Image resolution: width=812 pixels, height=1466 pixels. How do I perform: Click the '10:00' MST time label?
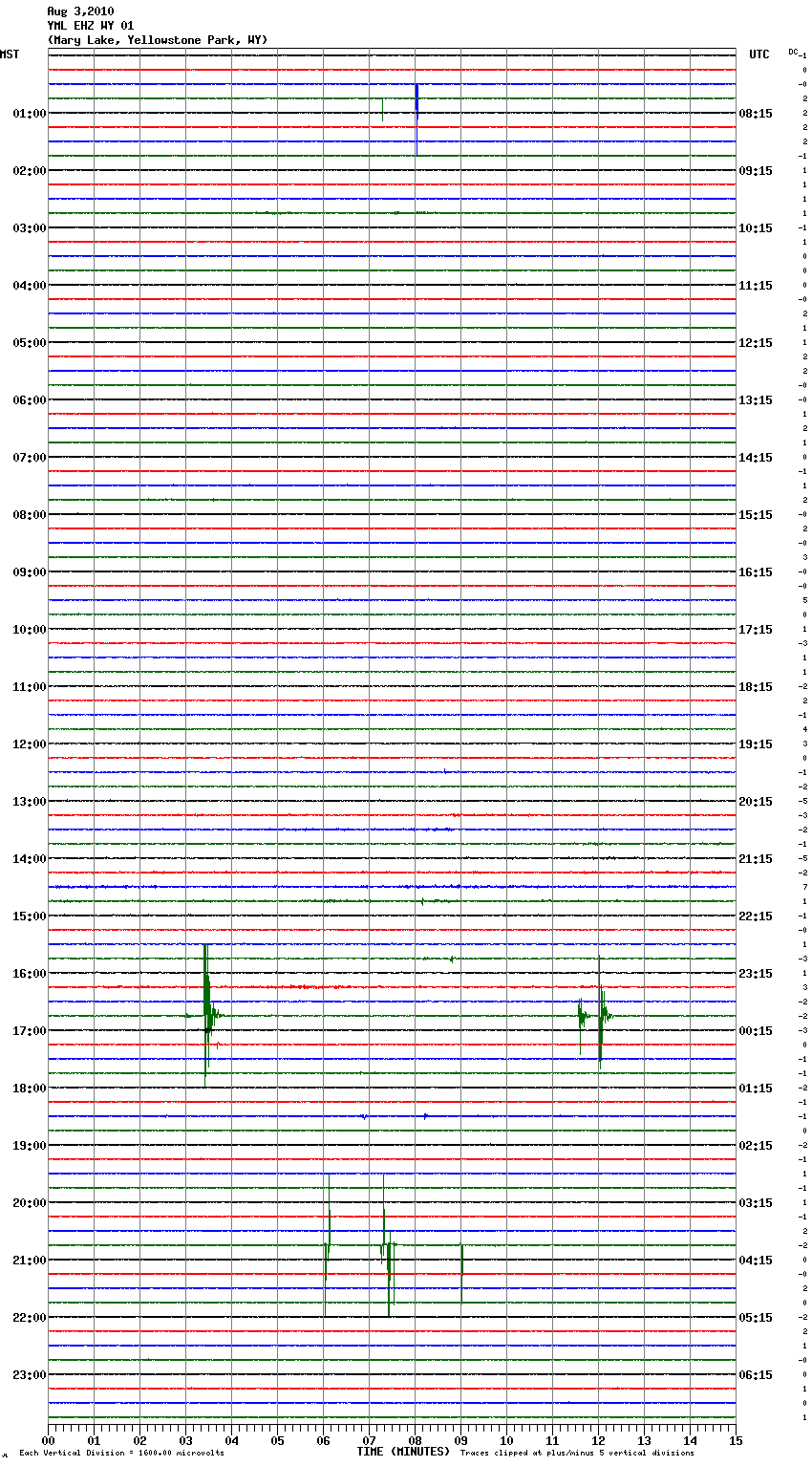[x=30, y=630]
